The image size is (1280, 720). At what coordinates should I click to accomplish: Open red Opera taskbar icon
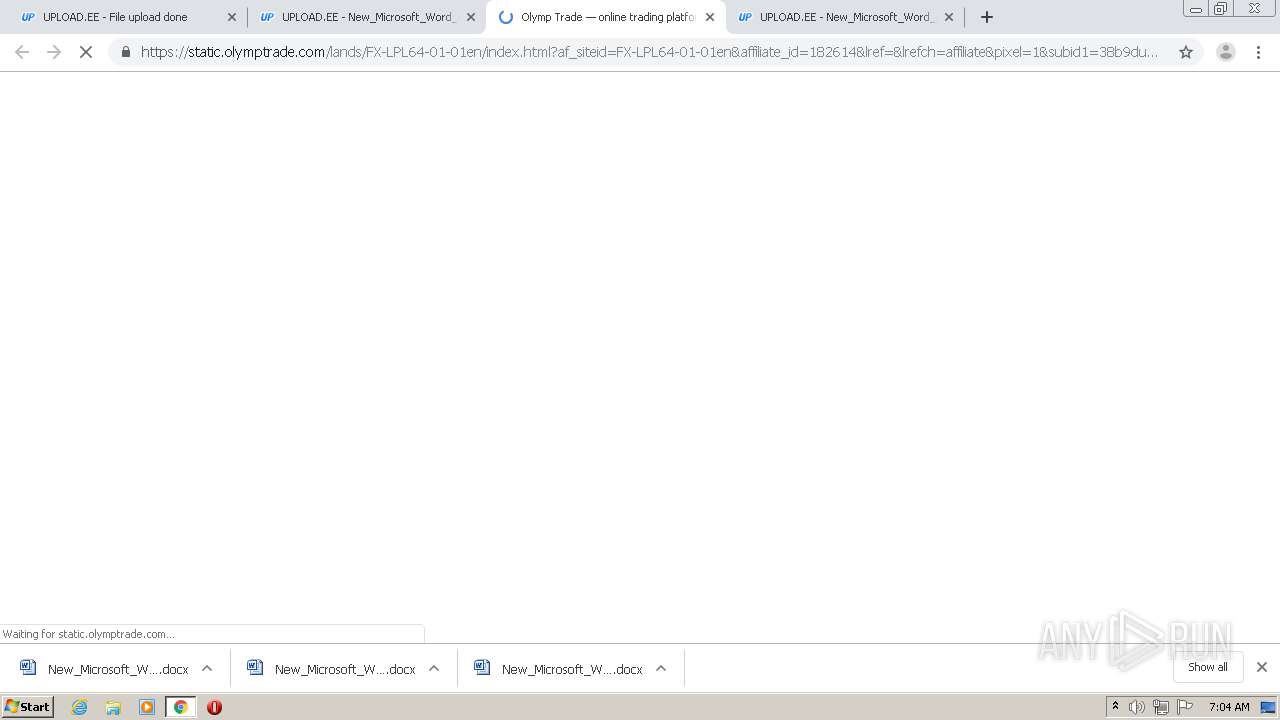point(214,707)
